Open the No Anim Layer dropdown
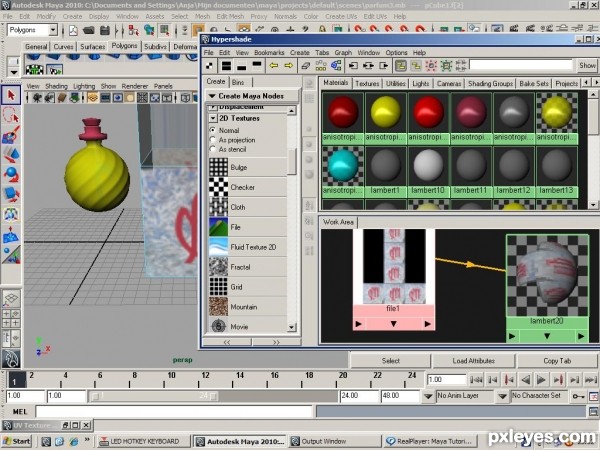 click(428, 396)
